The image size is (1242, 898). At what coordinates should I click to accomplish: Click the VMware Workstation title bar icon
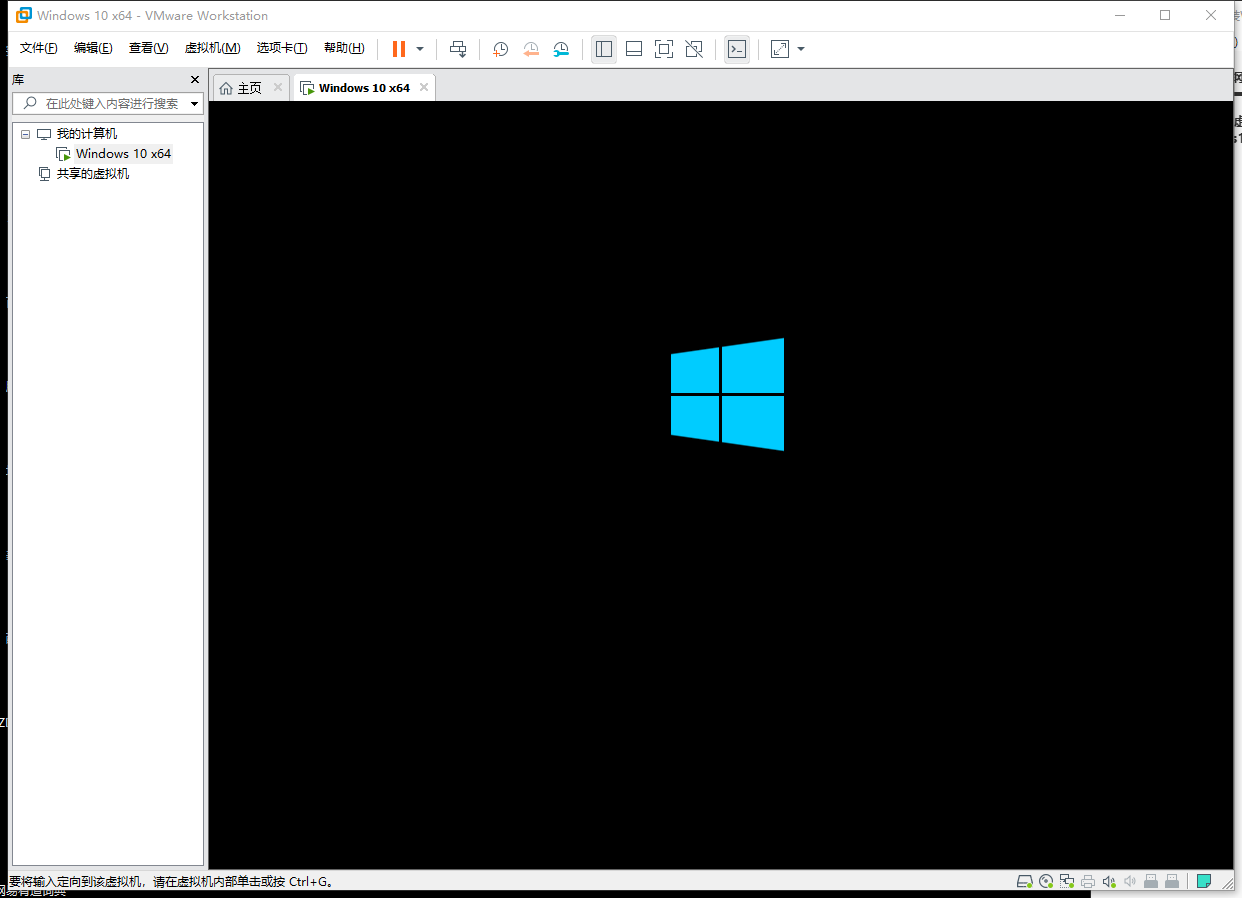(x=24, y=15)
